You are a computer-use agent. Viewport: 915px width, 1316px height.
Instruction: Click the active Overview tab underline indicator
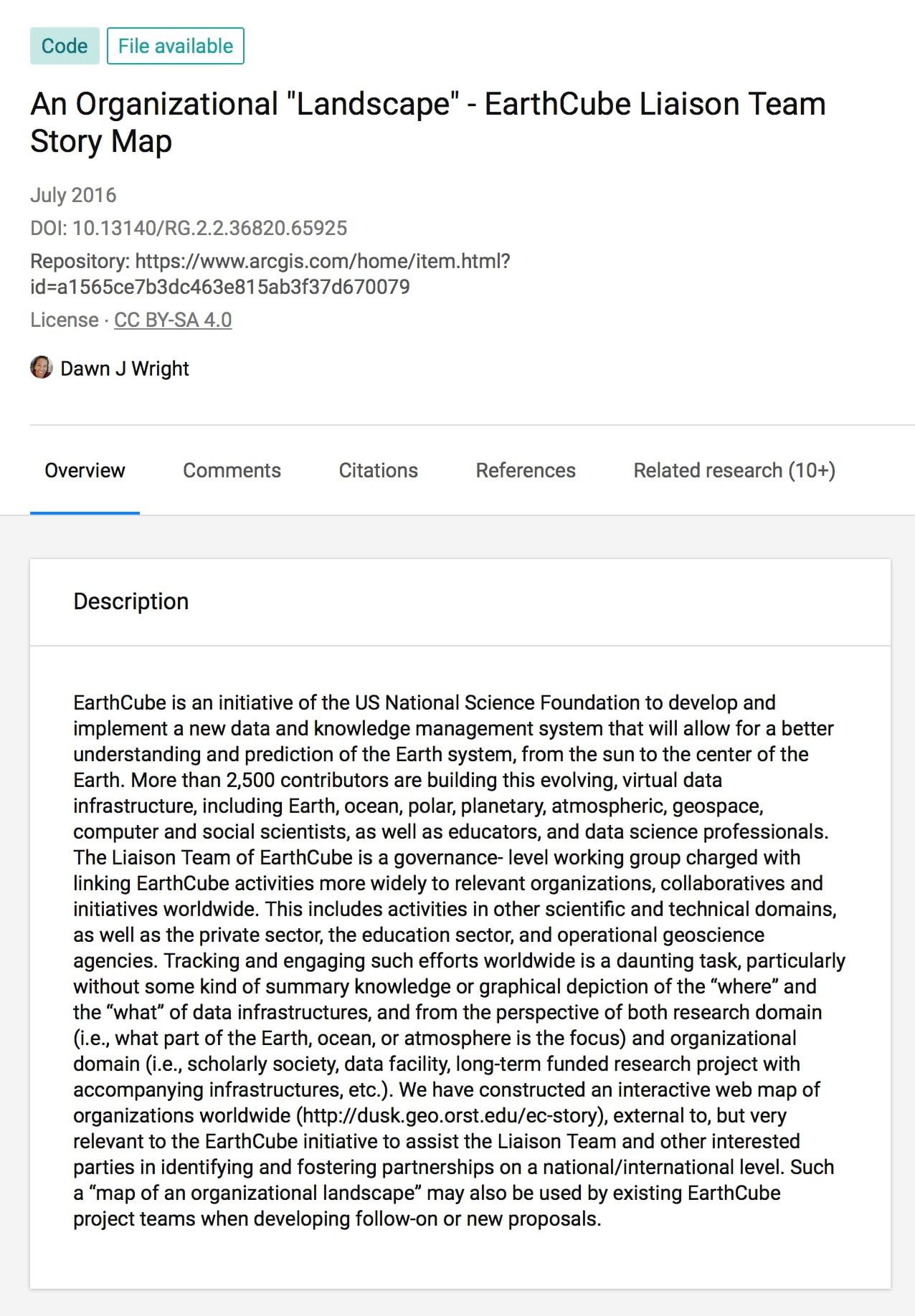point(85,512)
